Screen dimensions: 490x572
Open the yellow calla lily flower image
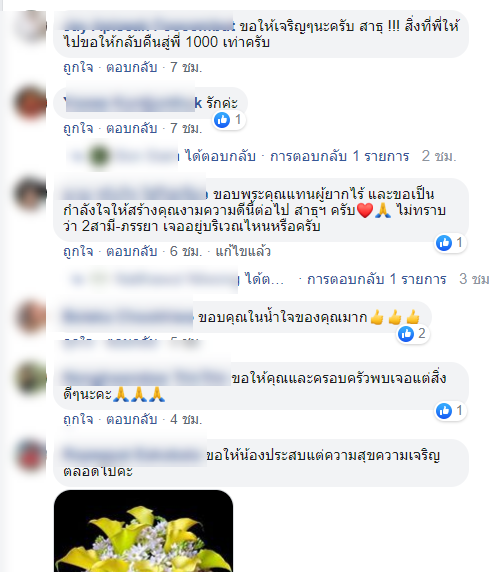143,531
